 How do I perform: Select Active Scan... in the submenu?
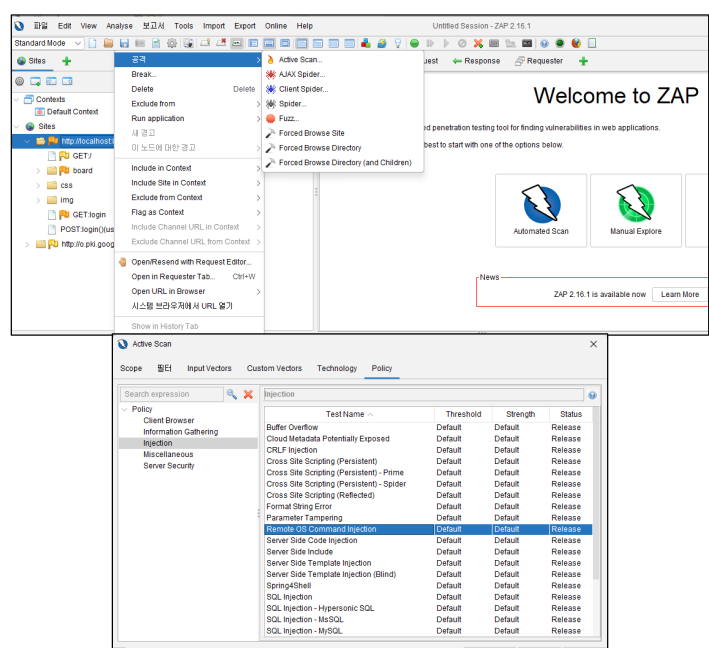(300, 60)
